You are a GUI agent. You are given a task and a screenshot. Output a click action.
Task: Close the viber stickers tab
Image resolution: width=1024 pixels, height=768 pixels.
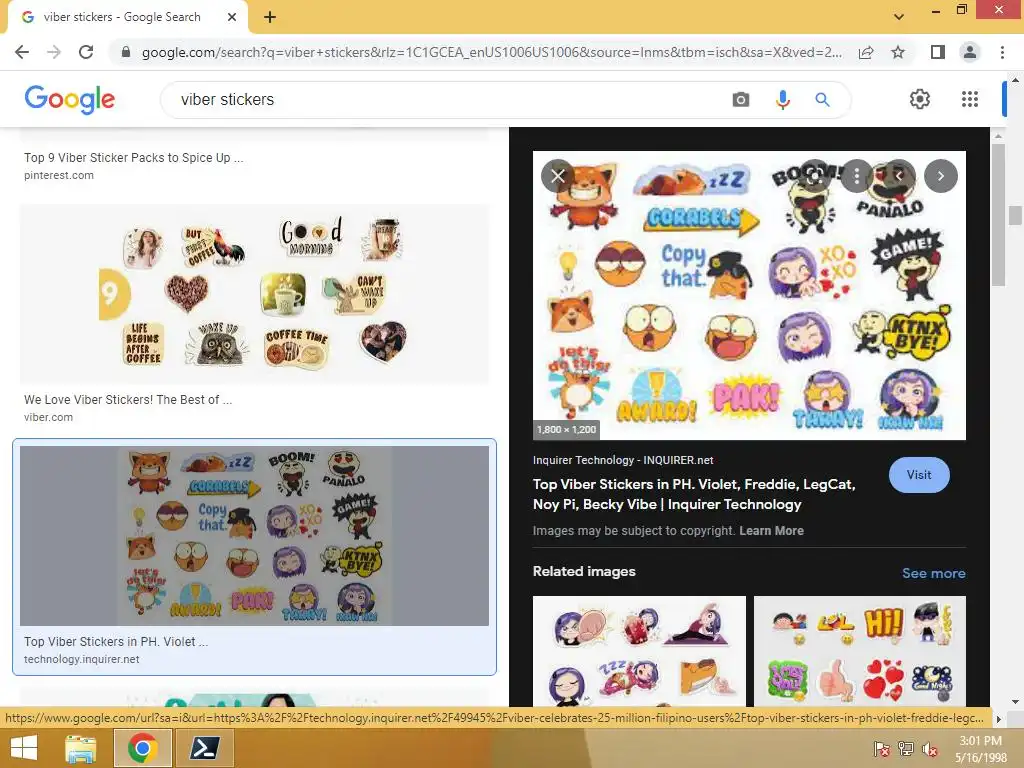click(x=232, y=18)
